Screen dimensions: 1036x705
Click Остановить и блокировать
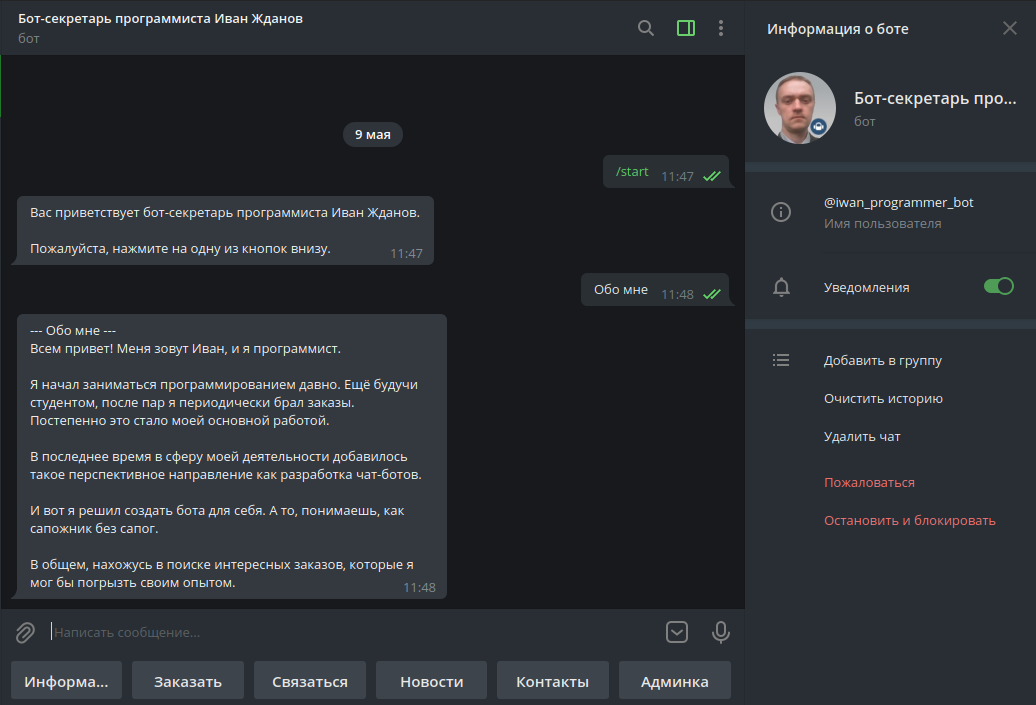coord(909,520)
